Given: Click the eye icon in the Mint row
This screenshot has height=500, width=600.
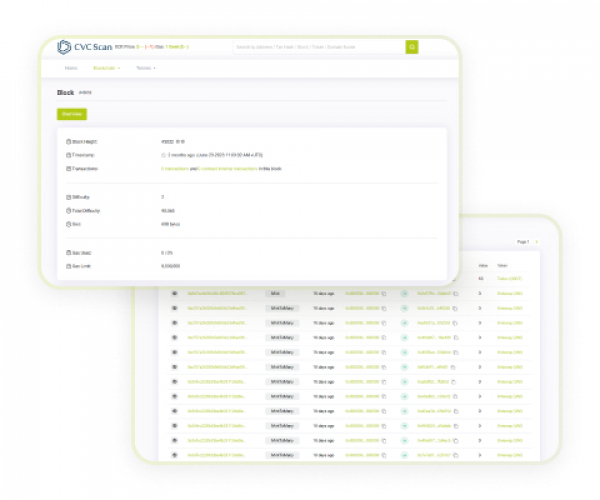Looking at the screenshot, I should (174, 293).
